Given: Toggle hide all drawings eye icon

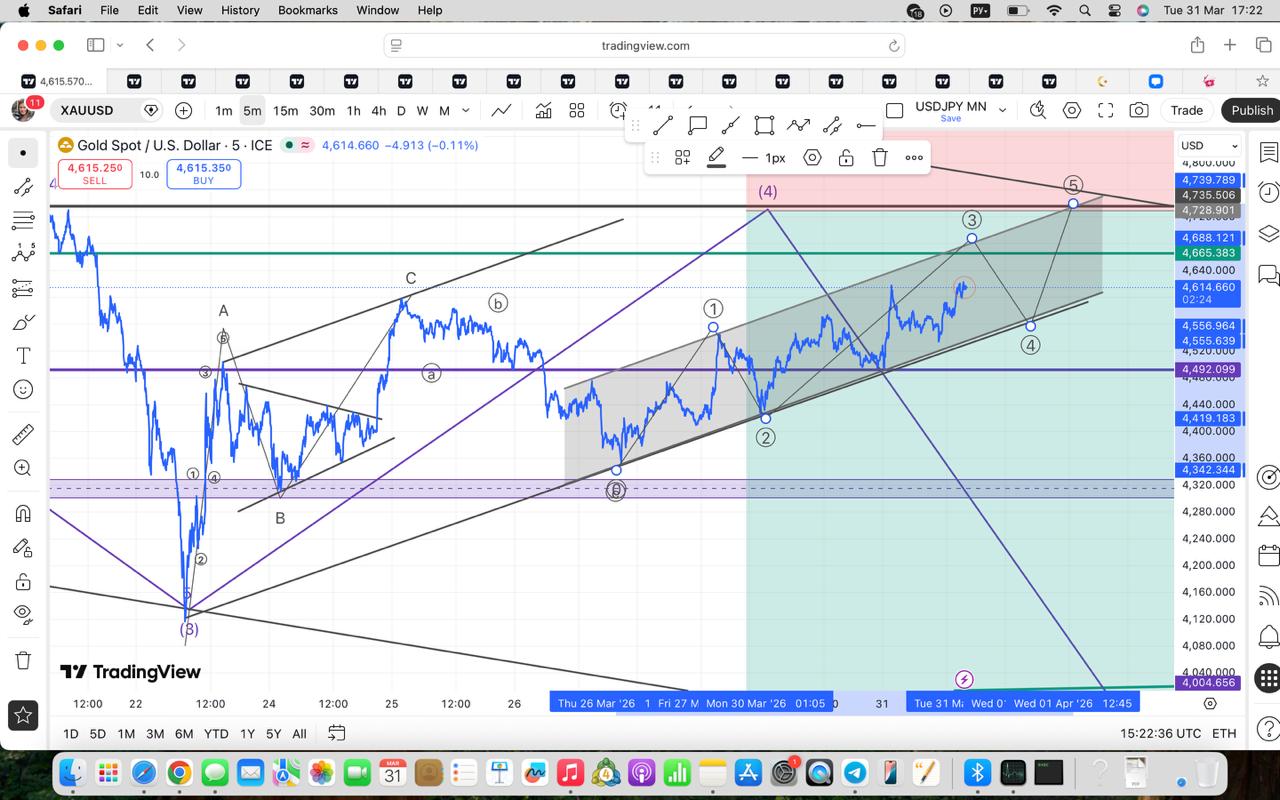Looking at the screenshot, I should click(23, 613).
